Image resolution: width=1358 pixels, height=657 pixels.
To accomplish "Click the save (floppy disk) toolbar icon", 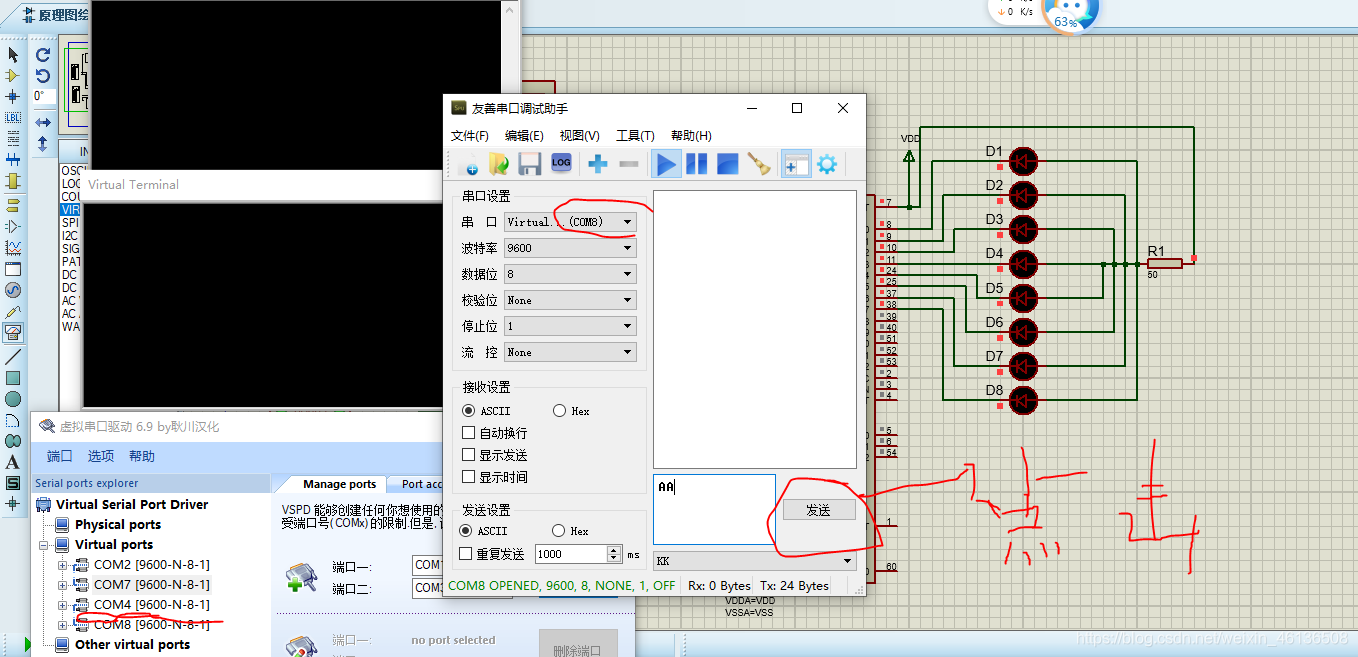I will [530, 163].
